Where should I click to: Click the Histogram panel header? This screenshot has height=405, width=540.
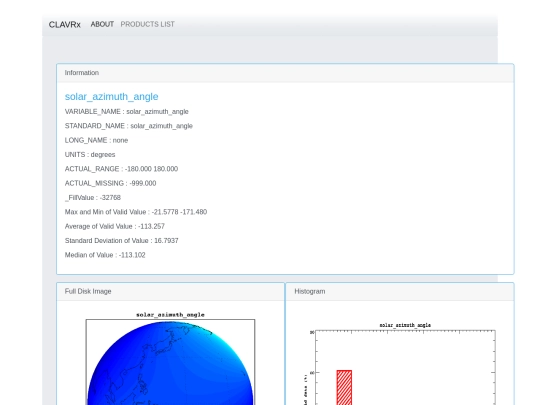click(400, 291)
